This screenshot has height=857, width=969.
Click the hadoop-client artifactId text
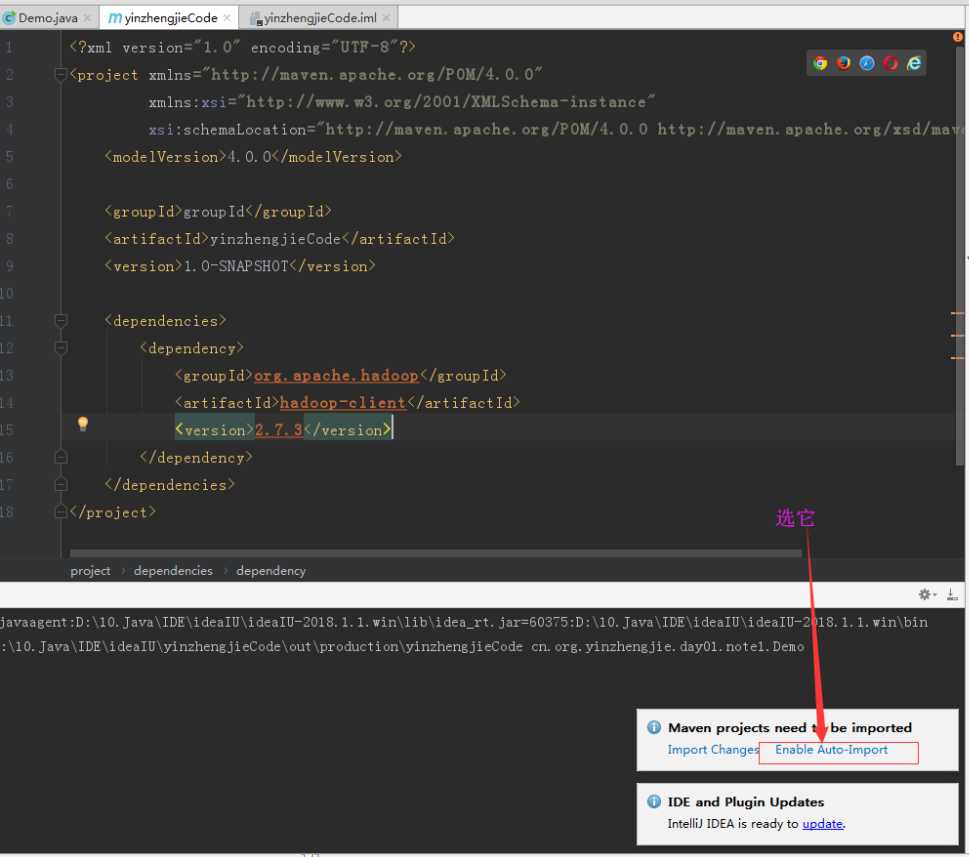343,403
